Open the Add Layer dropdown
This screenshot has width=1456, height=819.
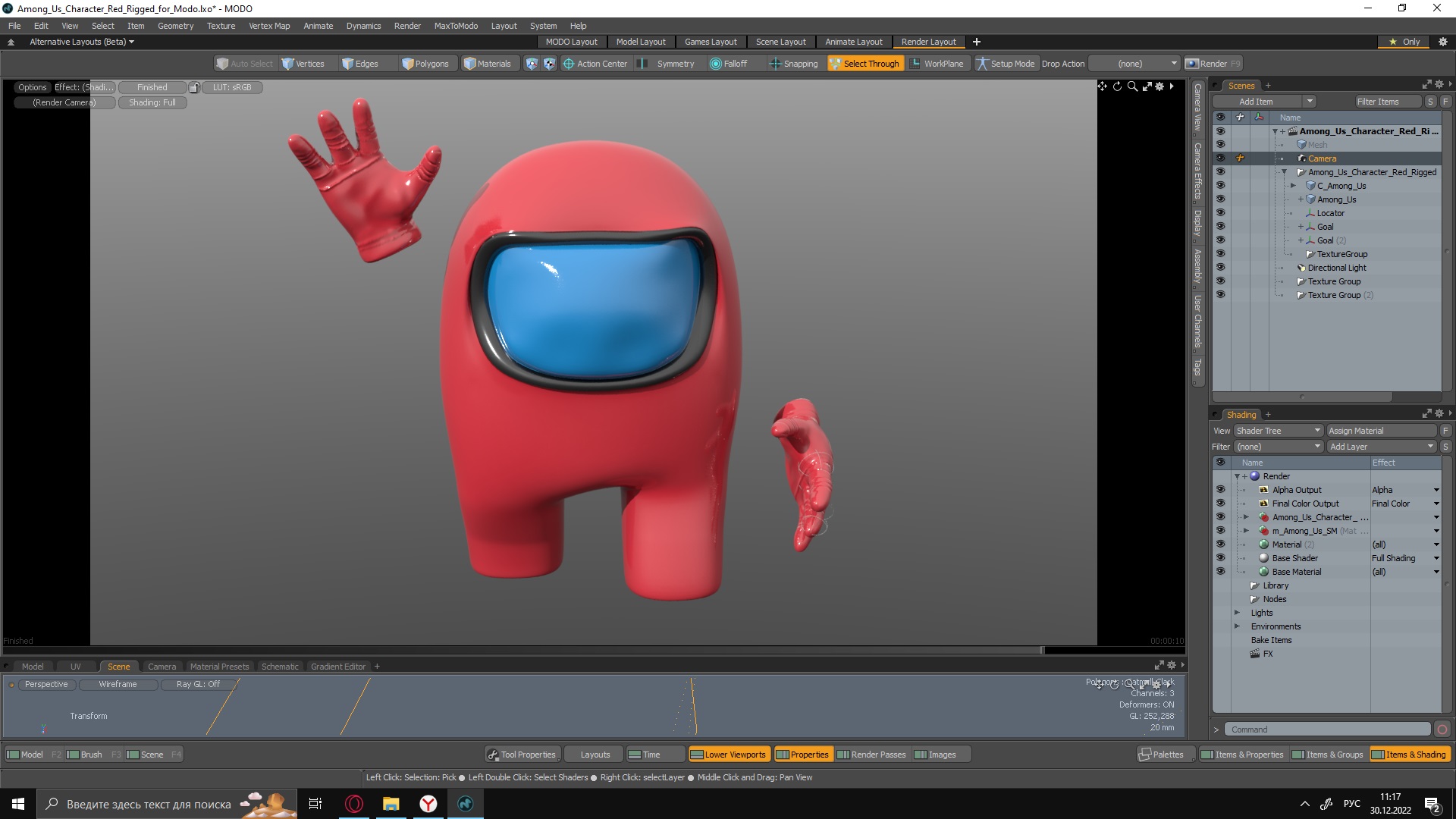1382,447
